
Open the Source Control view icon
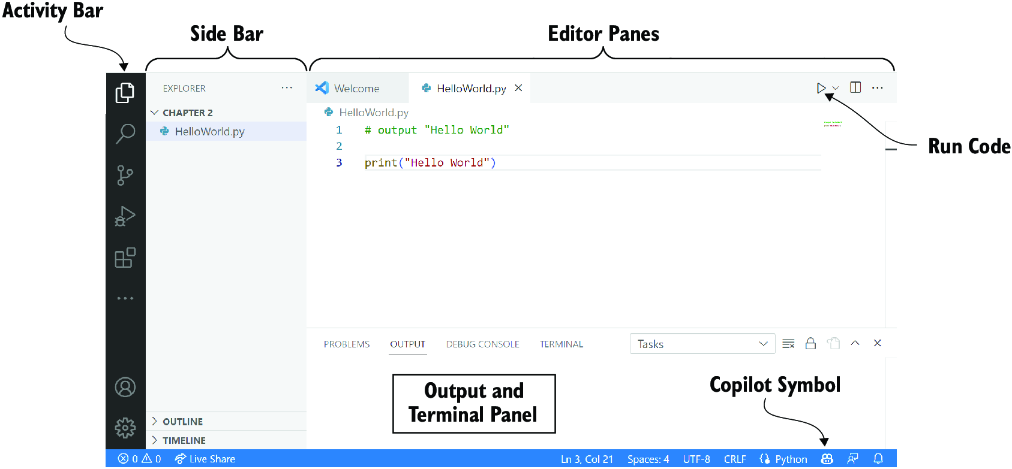coord(125,175)
